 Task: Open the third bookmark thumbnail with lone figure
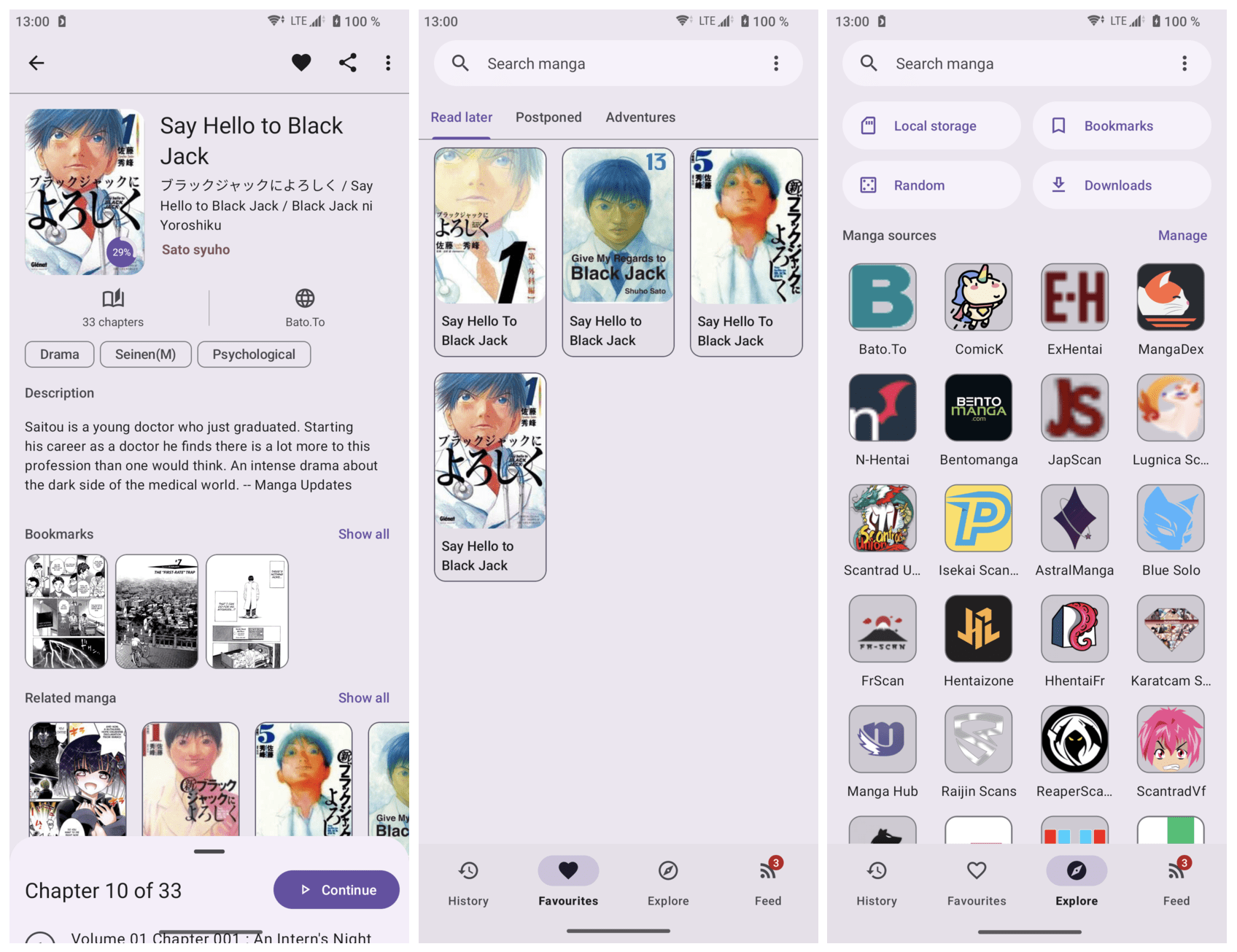coord(247,611)
